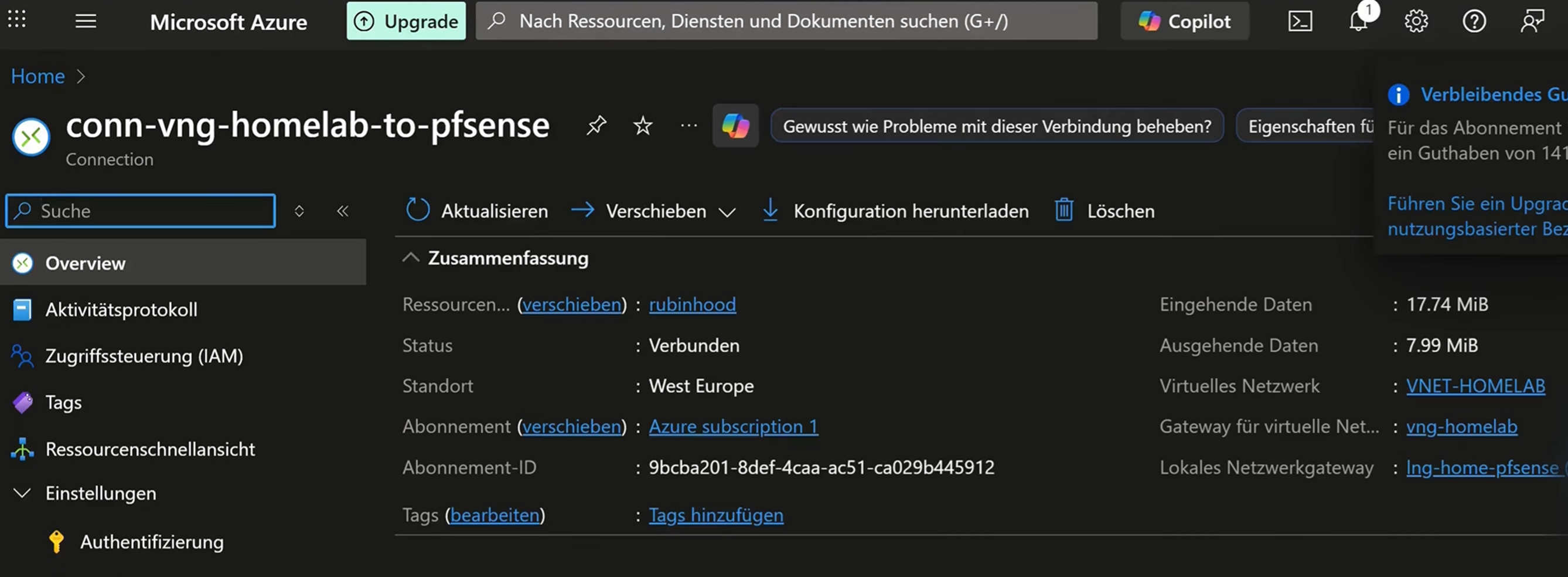Click the Löschen trash icon

coord(1064,211)
